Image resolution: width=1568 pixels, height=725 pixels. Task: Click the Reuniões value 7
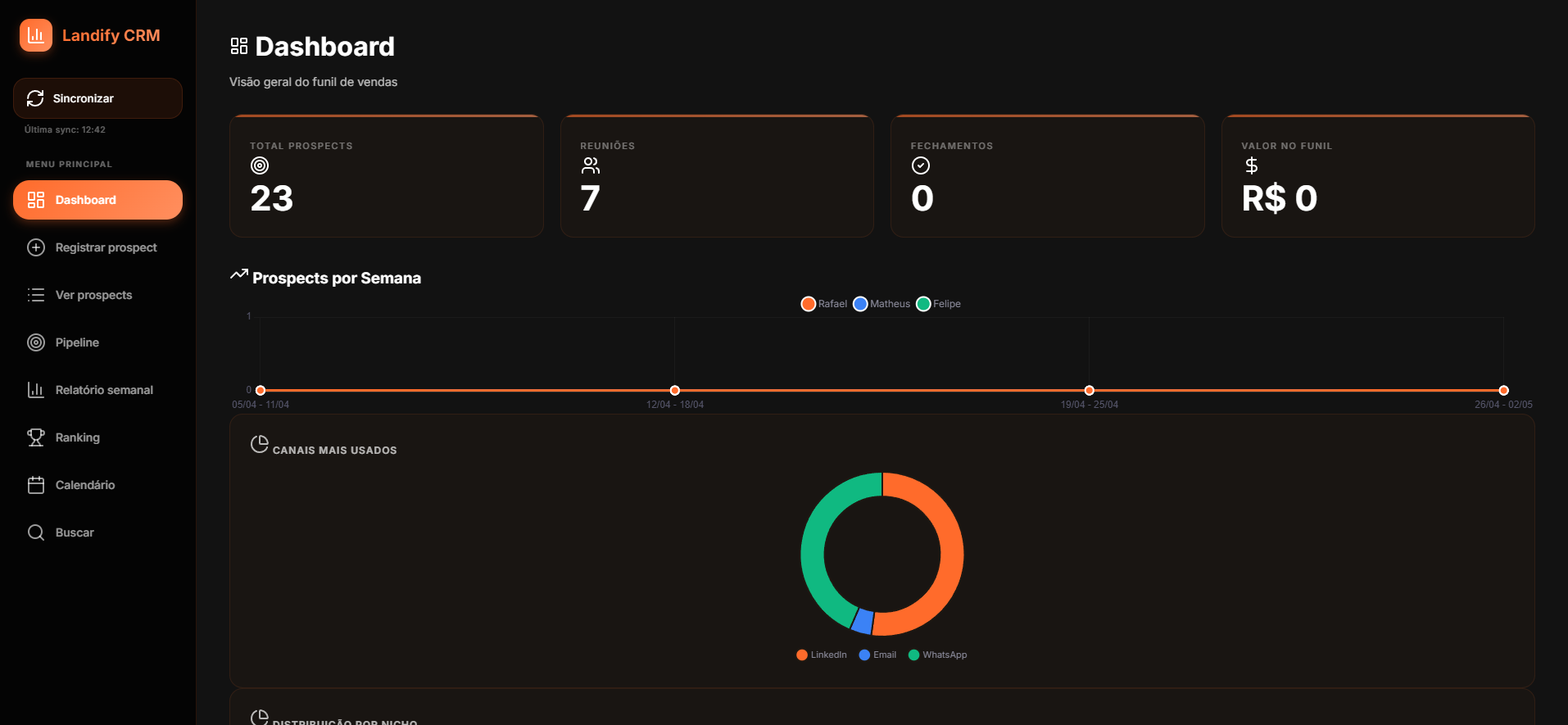(590, 198)
